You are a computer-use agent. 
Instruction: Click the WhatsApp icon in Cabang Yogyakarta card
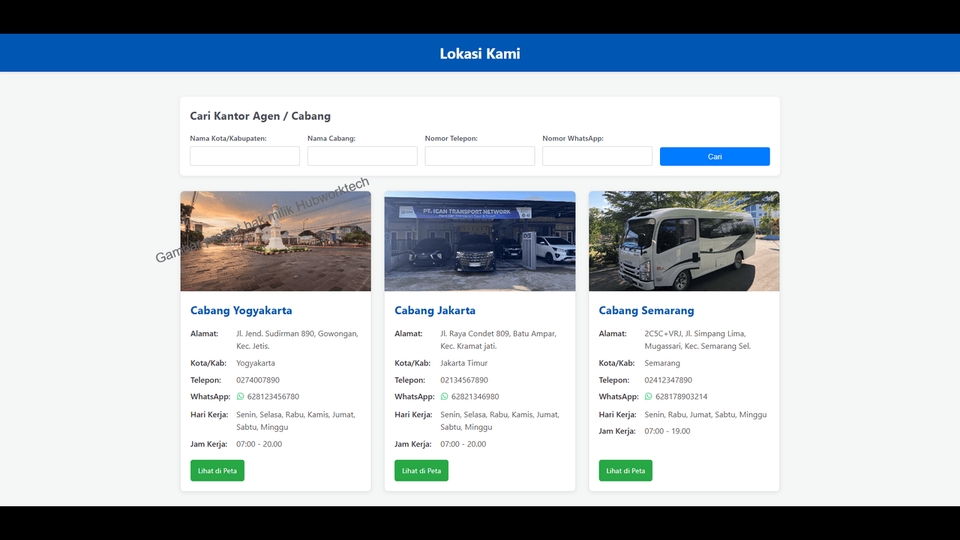(240, 397)
